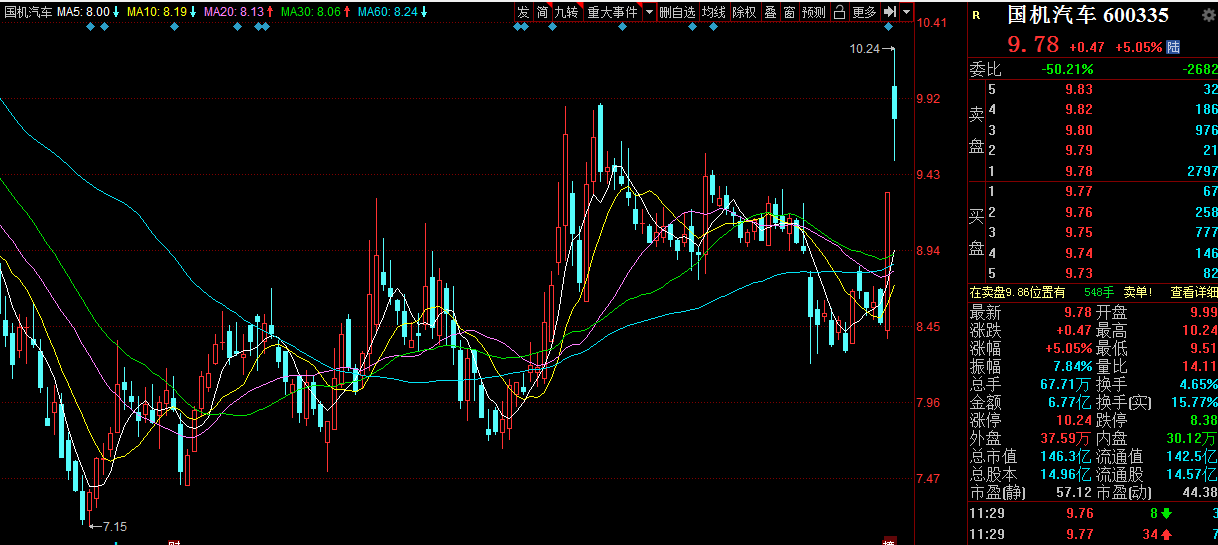
Task: Select buy level 1 price 9.77
Action: tap(1079, 191)
